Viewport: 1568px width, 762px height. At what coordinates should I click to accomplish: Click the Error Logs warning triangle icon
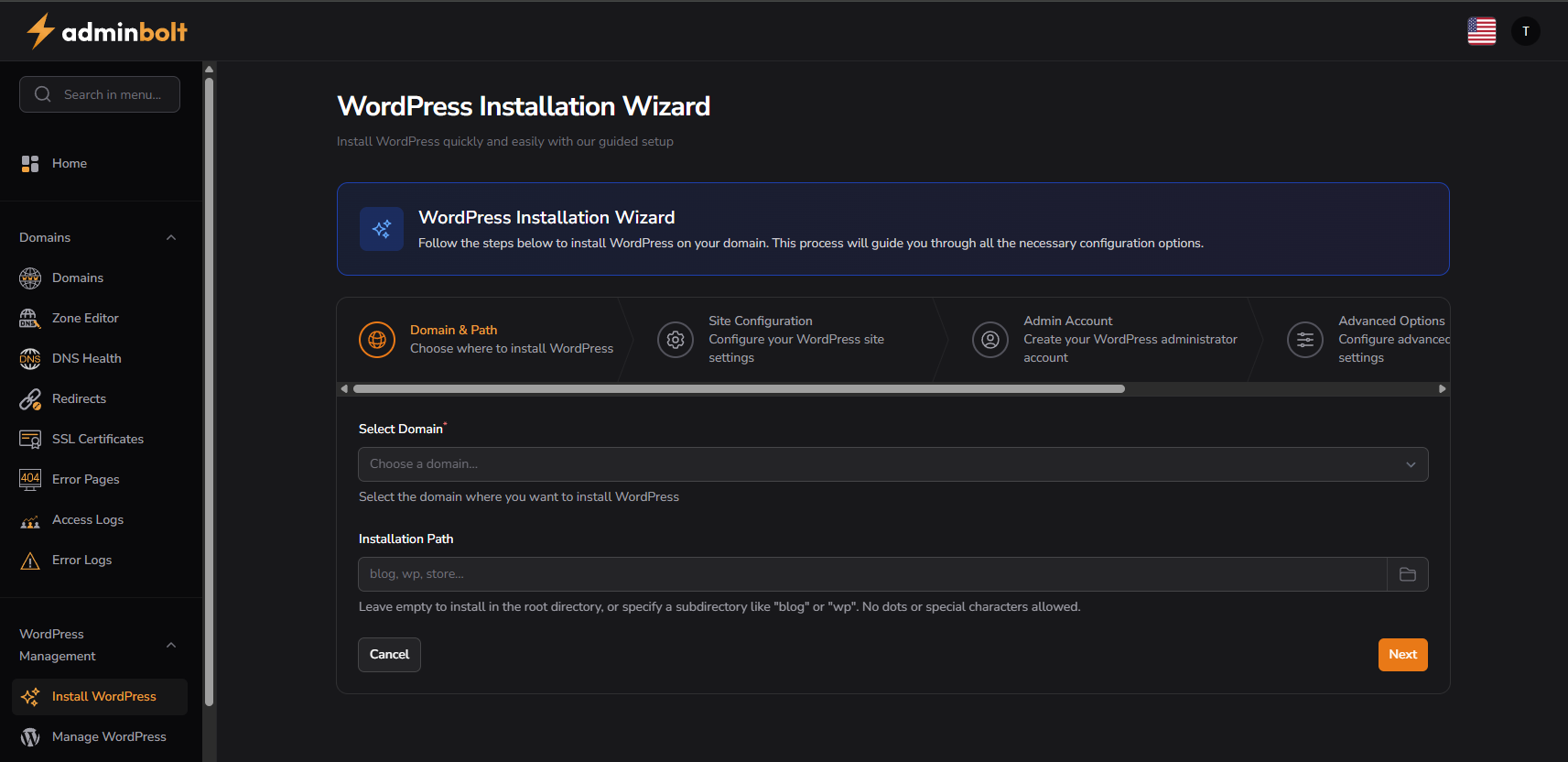pyautogui.click(x=30, y=560)
